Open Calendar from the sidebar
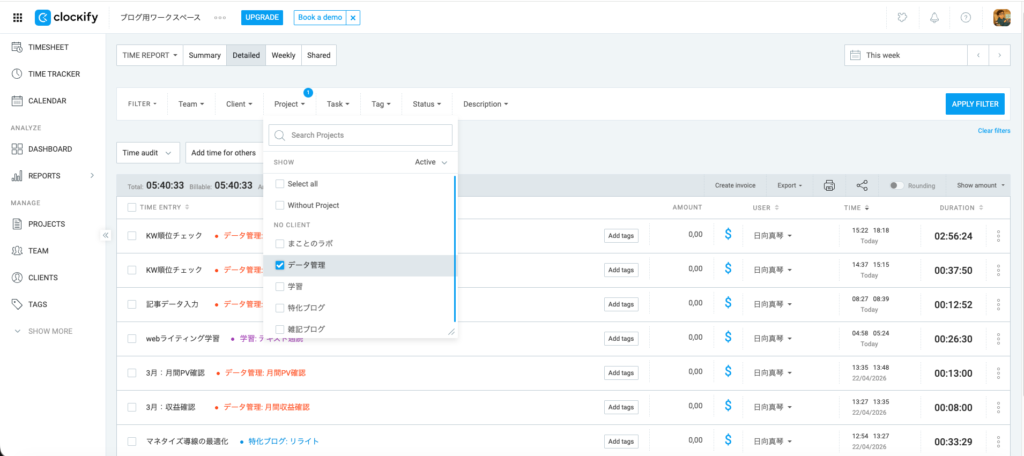 coord(46,100)
